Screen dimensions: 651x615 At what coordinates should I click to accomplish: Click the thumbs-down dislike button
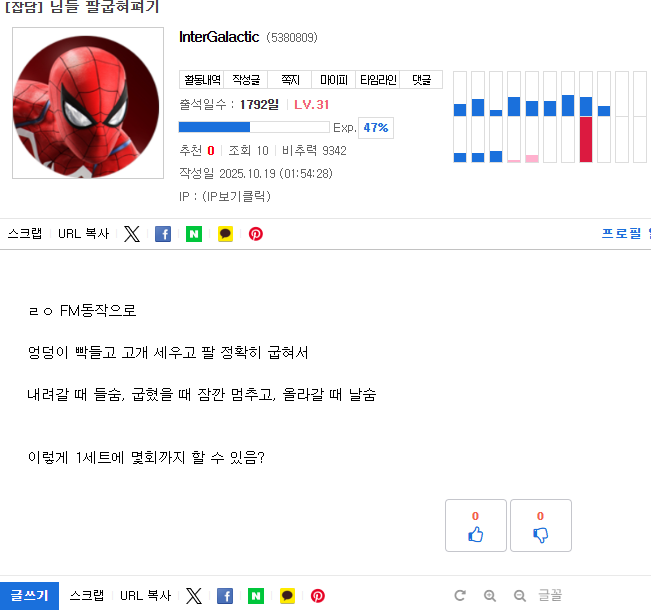click(x=541, y=526)
